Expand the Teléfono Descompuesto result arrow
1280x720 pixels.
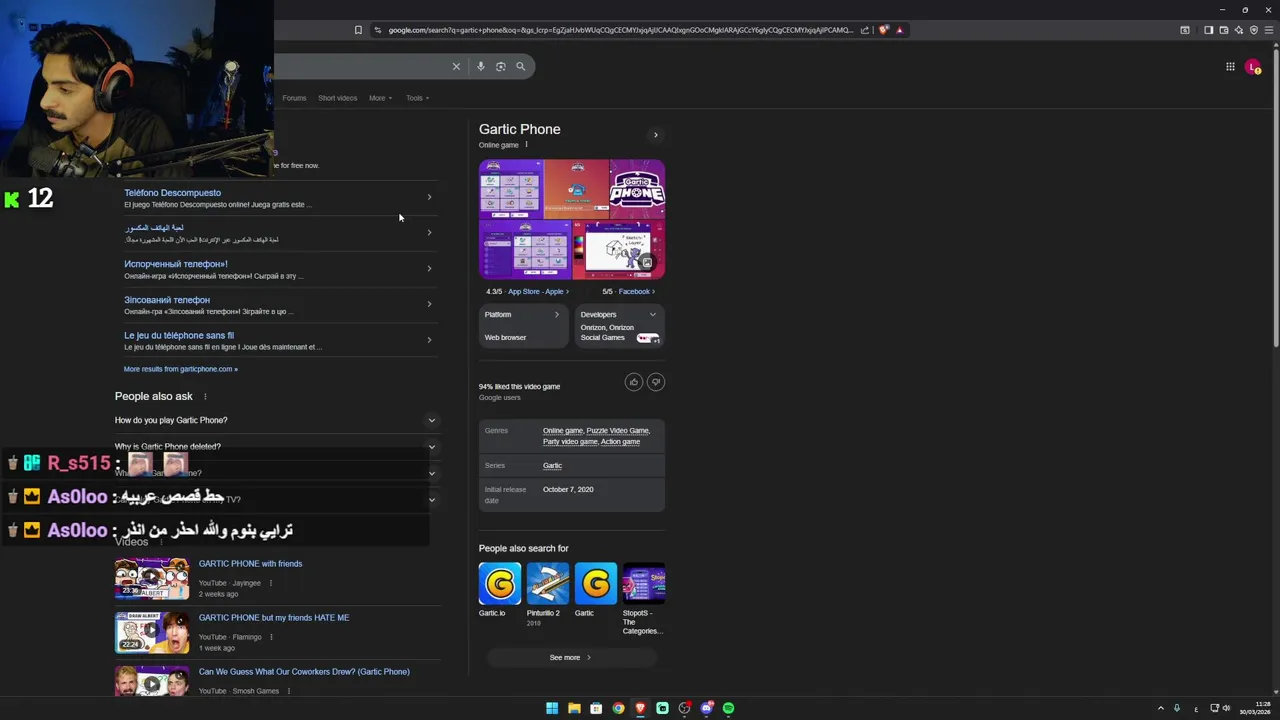click(x=429, y=197)
